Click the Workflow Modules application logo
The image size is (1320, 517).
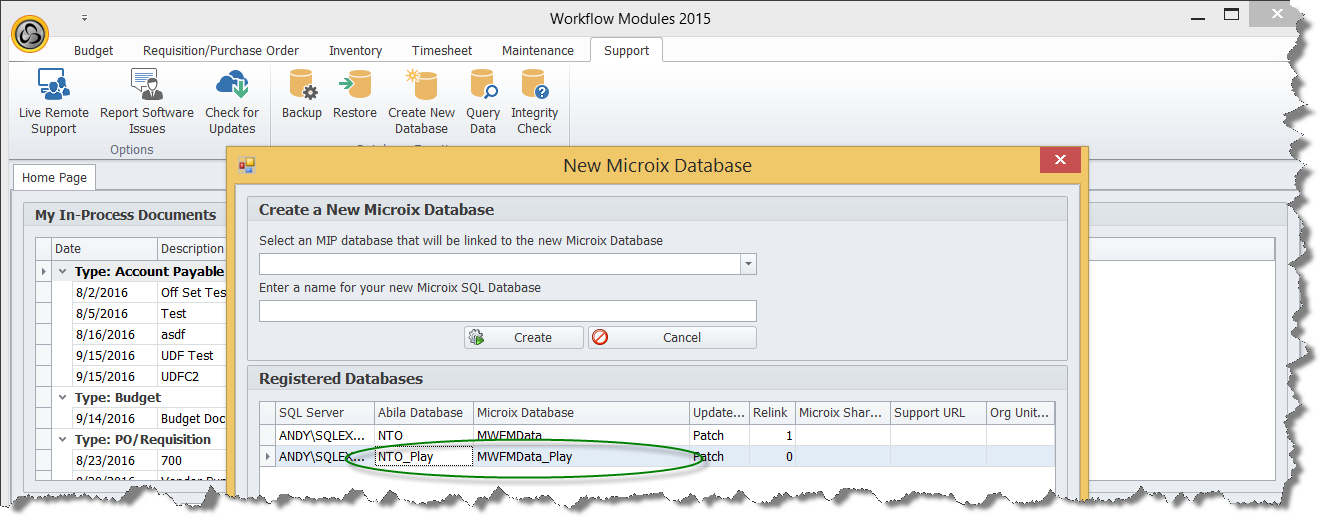30,33
